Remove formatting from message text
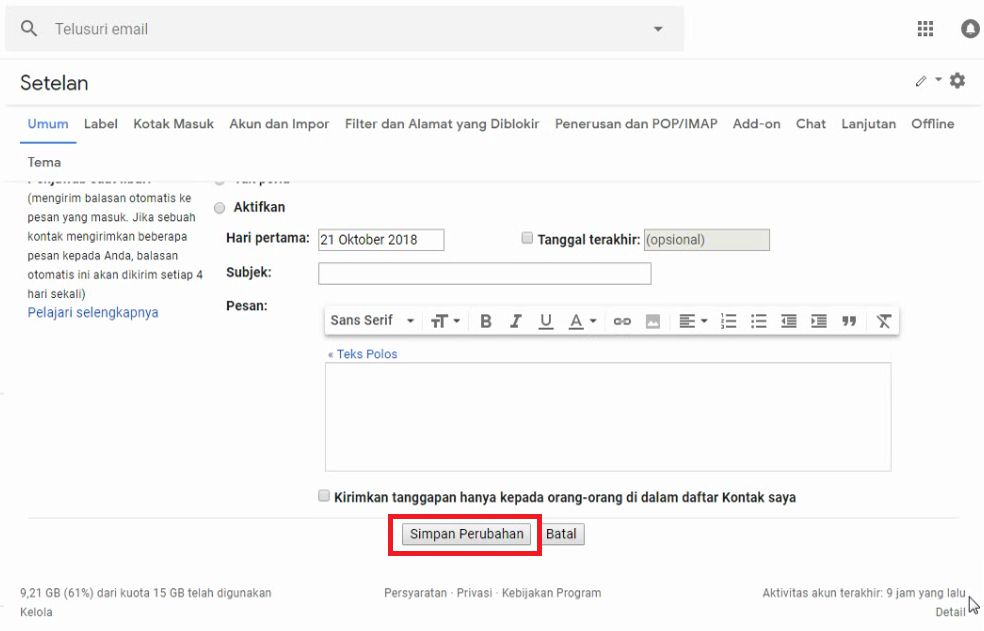Viewport: 984px width, 631px height. 884,321
